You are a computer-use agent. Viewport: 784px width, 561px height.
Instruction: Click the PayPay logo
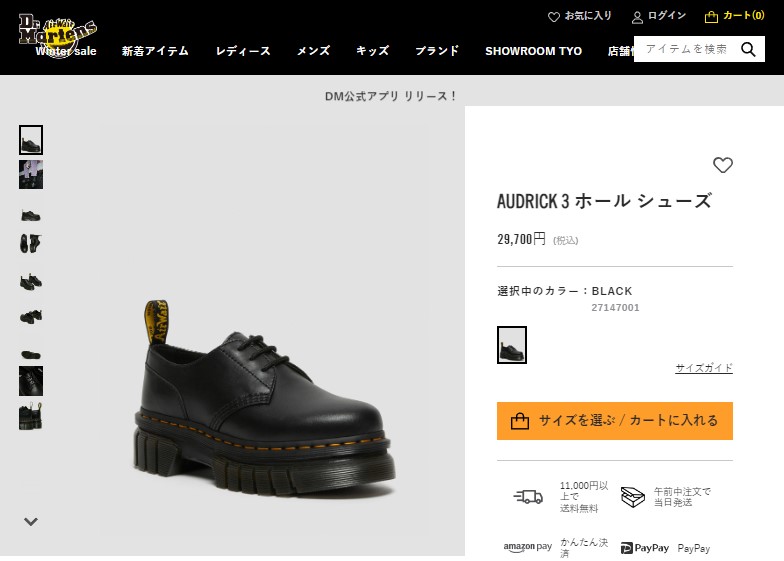[645, 548]
